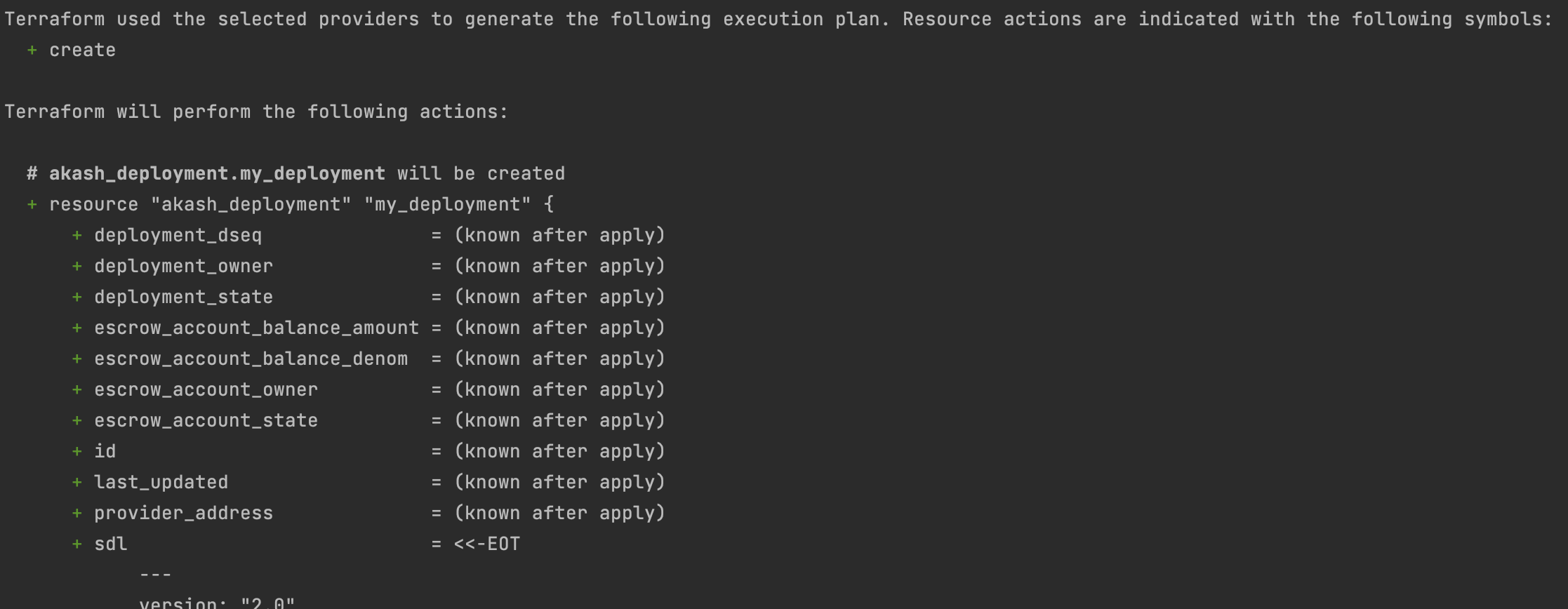Screen dimensions: 1568x609
Task: Click the escrow_account_state attribute name
Action: [x=206, y=421]
